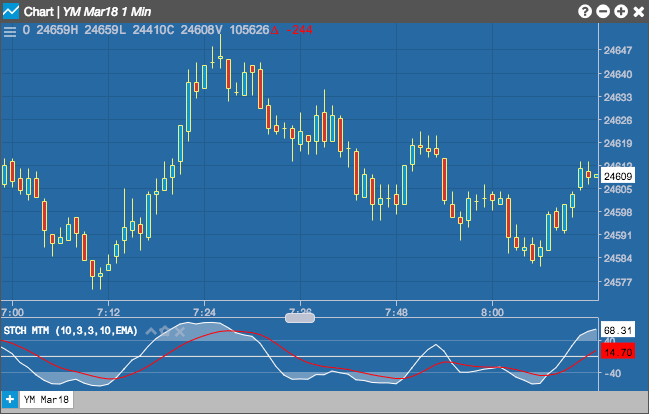Add a new tab with plus button
This screenshot has height=414, width=649.
[x=10, y=400]
